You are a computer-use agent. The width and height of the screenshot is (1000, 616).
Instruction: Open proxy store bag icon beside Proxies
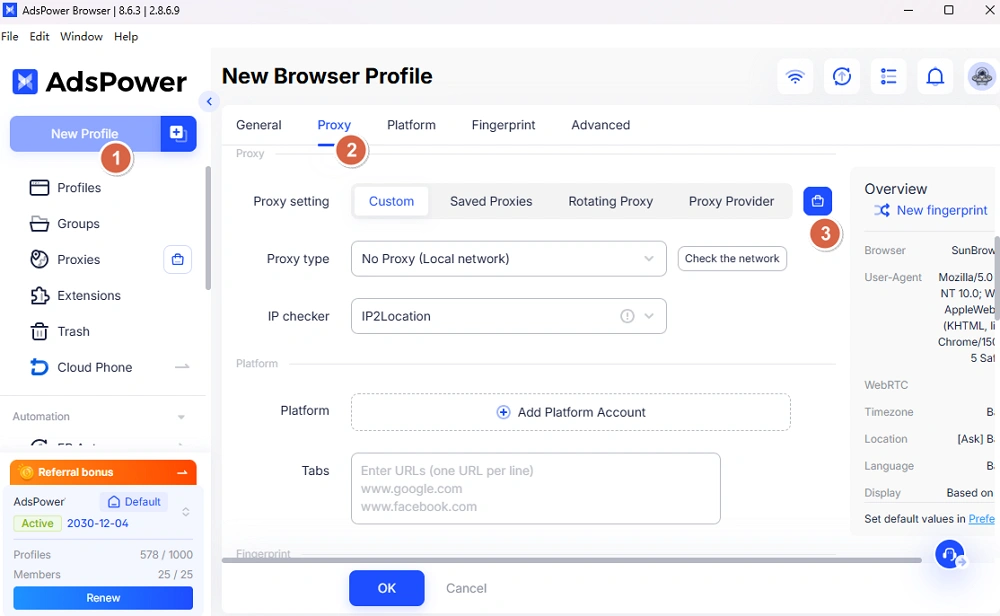[177, 260]
